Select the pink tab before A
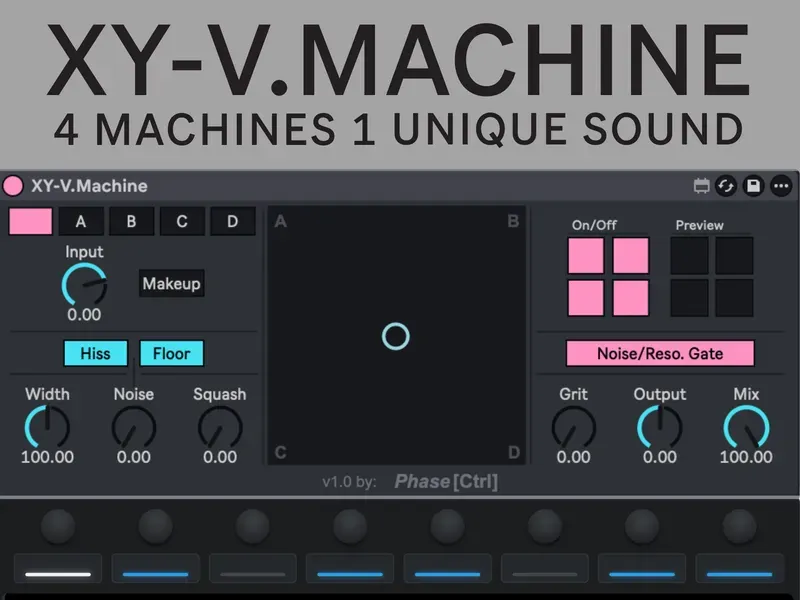This screenshot has height=600, width=800. point(31,221)
